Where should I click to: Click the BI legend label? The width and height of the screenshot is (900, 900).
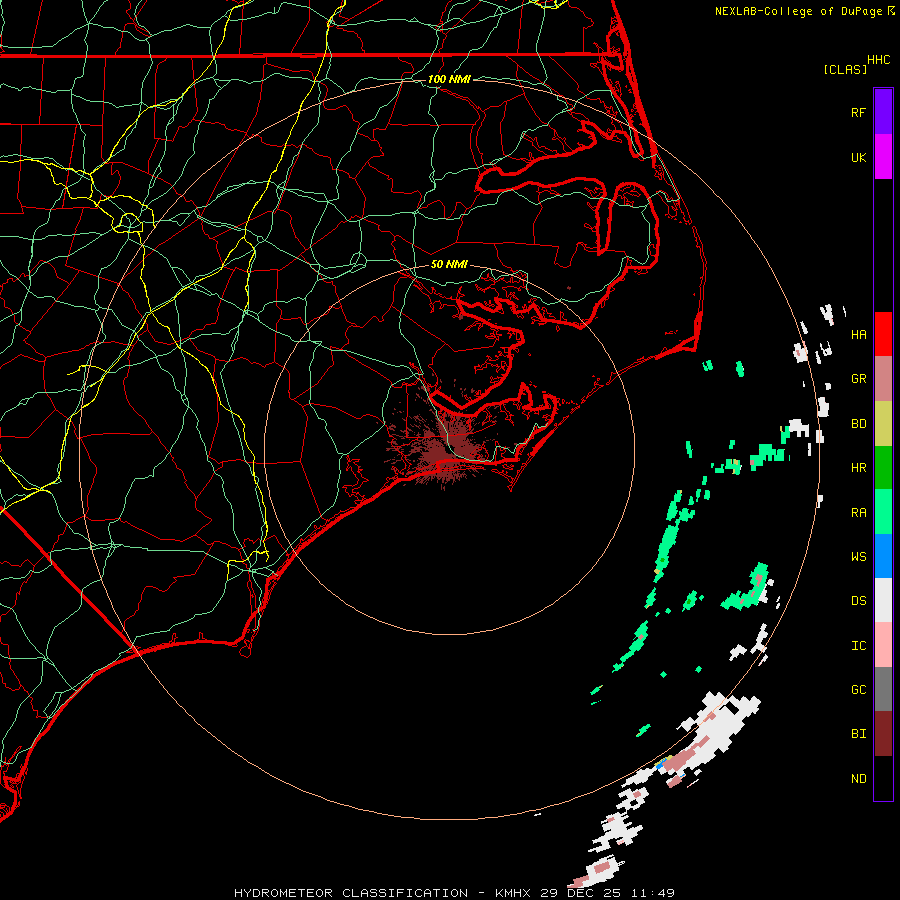[858, 734]
